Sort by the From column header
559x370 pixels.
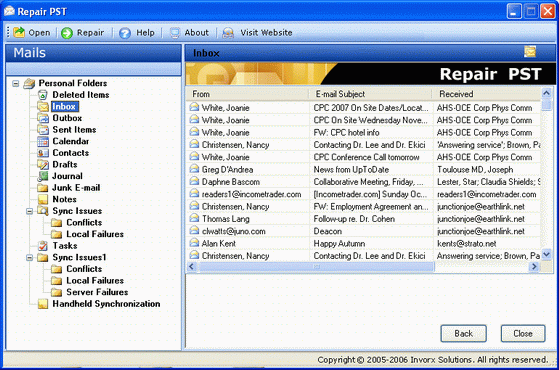point(247,94)
